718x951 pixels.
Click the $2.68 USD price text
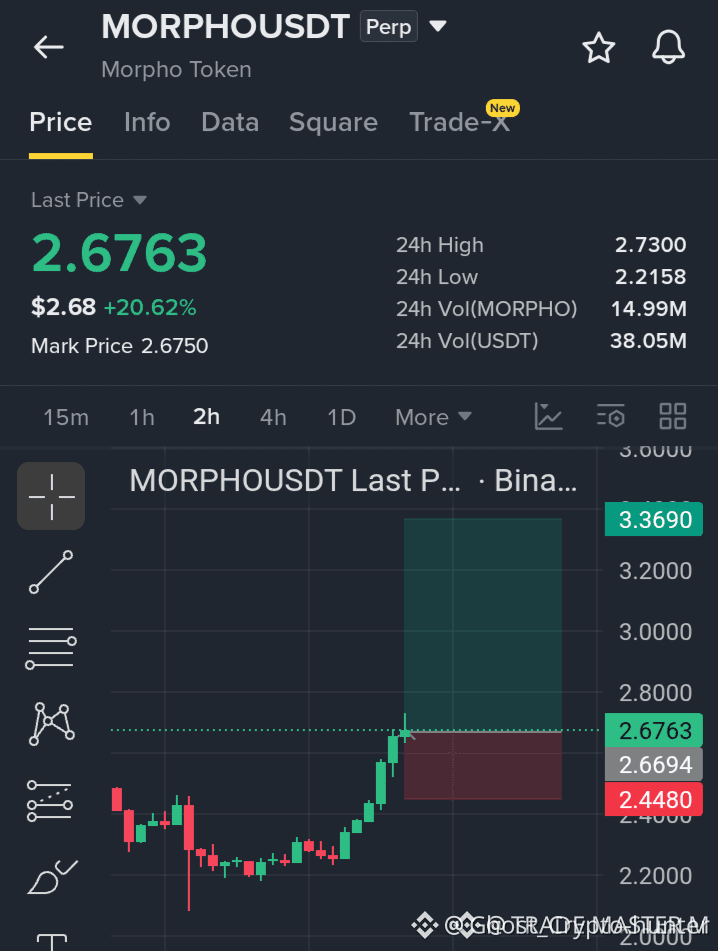click(64, 307)
